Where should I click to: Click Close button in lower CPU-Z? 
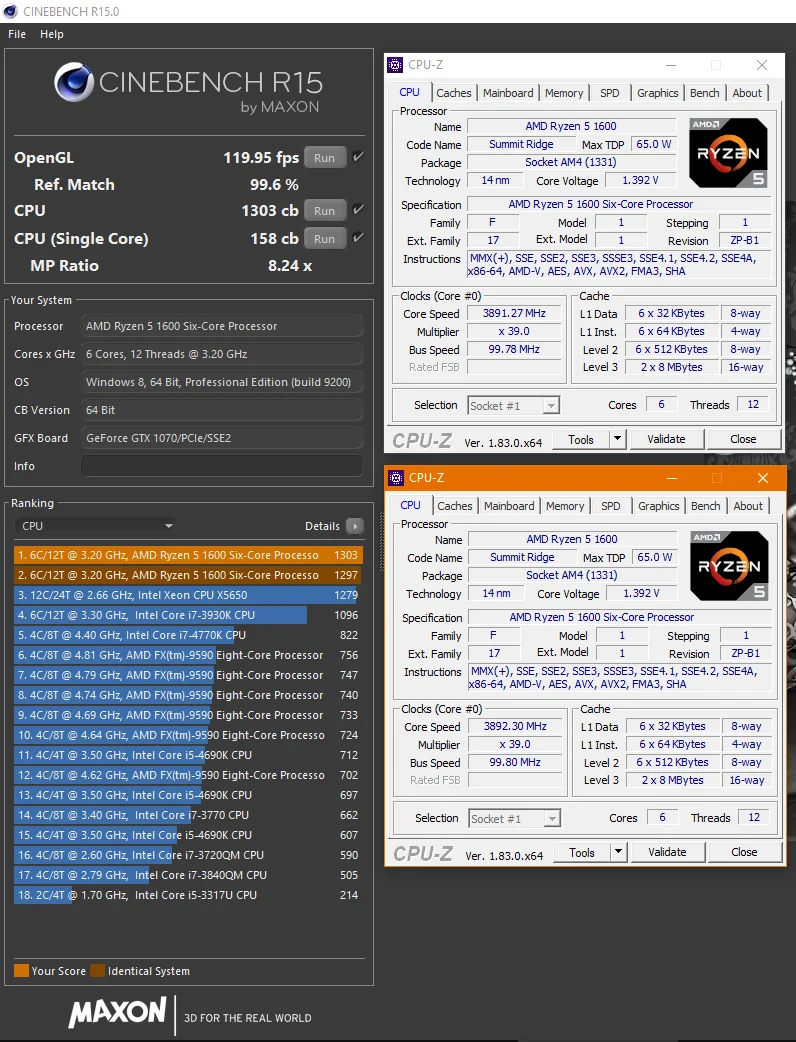[x=744, y=853]
